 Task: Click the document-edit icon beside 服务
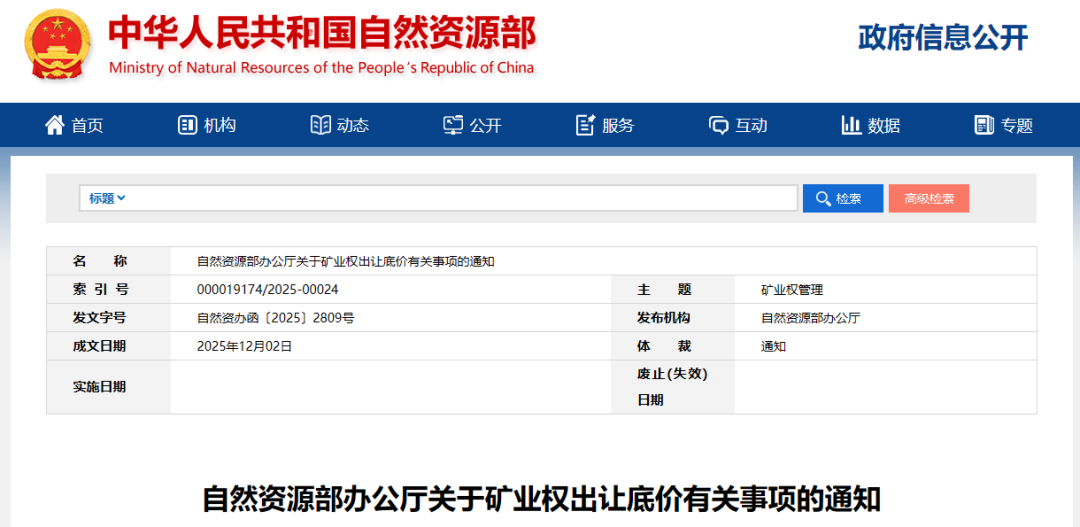[586, 125]
